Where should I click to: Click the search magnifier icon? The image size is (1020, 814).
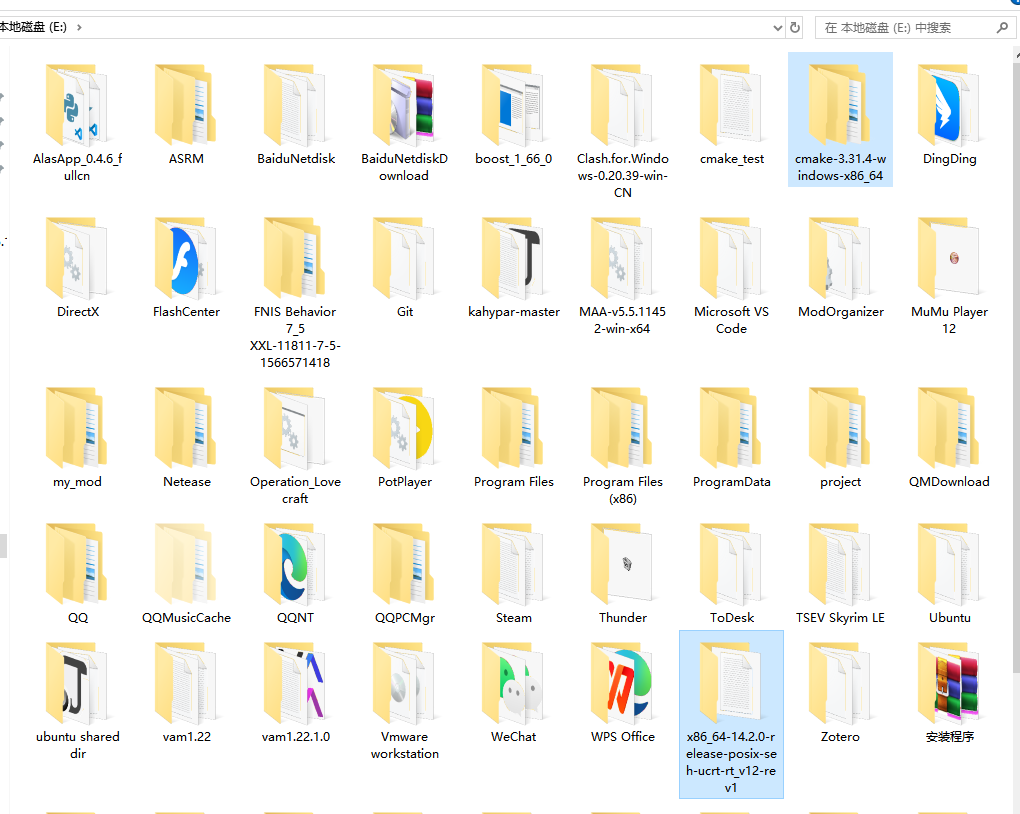[x=1002, y=27]
